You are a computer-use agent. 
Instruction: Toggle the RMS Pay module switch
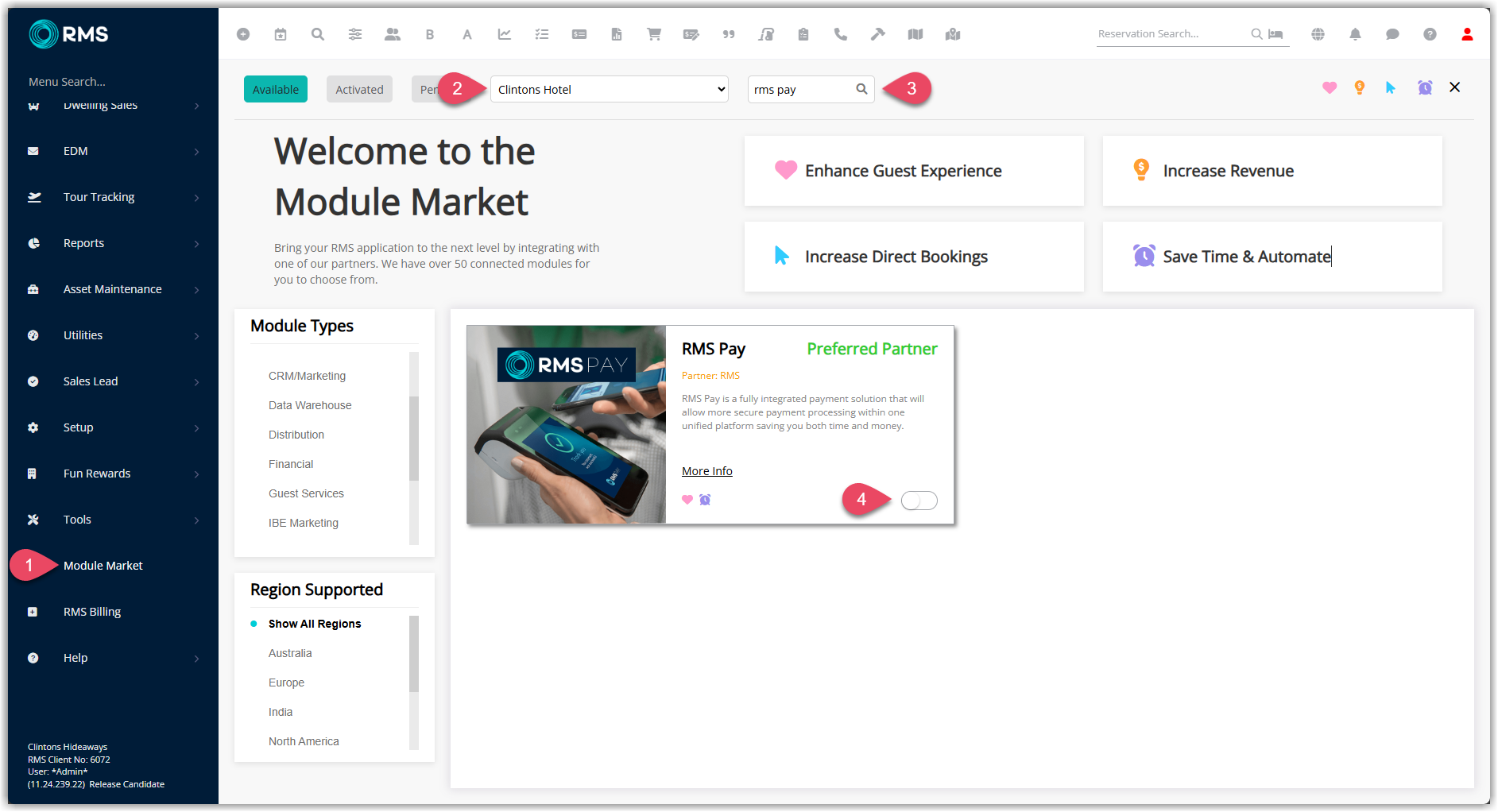click(919, 501)
